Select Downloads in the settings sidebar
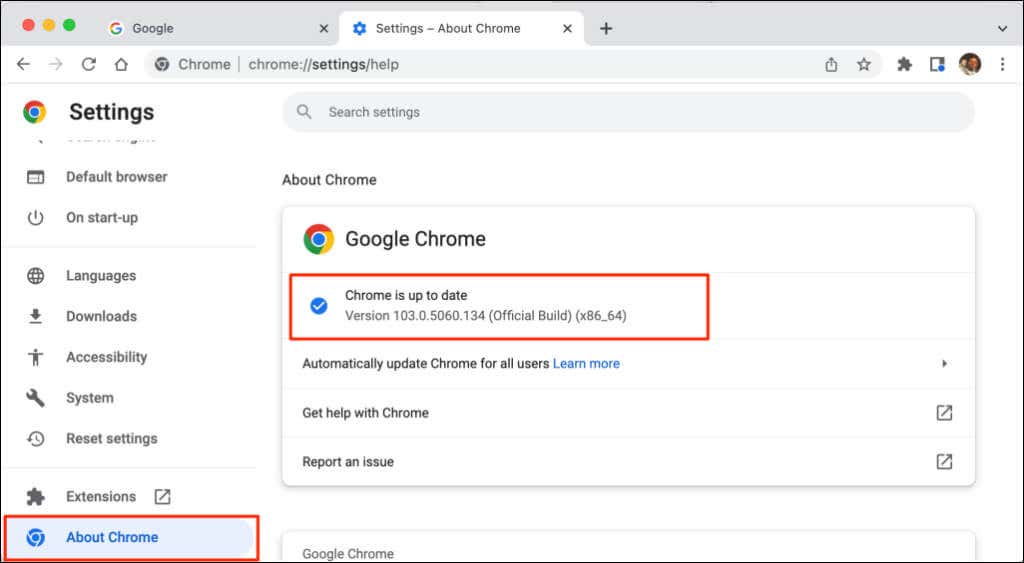The image size is (1024, 563). click(x=101, y=316)
